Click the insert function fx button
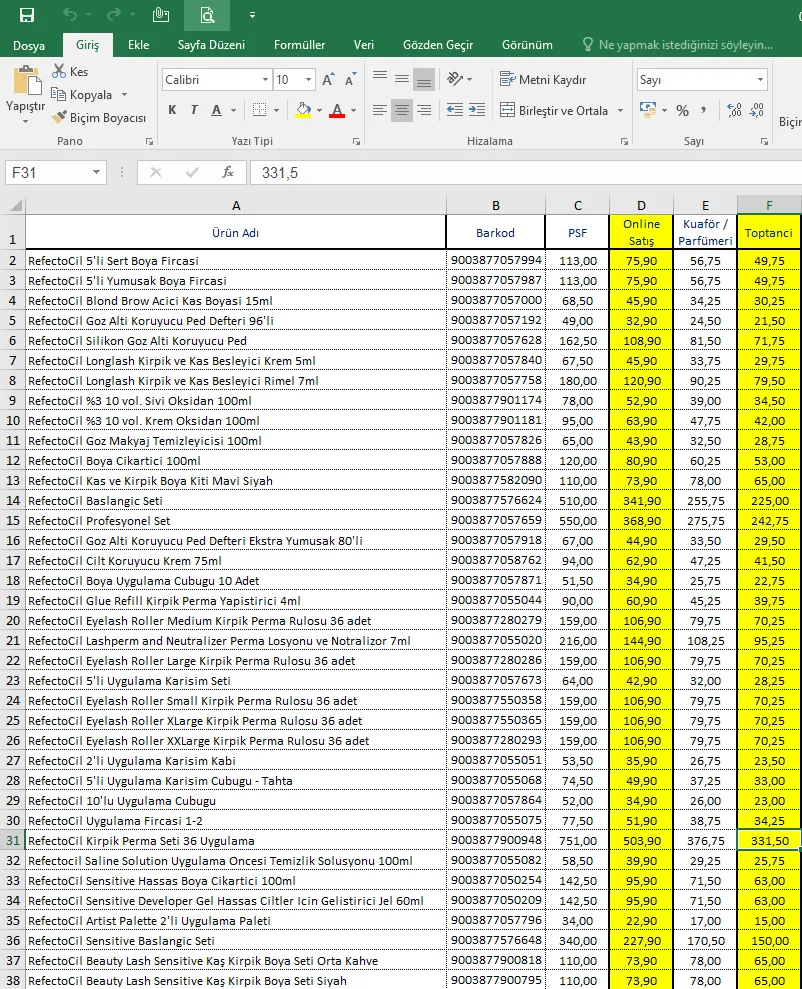Image resolution: width=802 pixels, height=989 pixels. point(228,172)
